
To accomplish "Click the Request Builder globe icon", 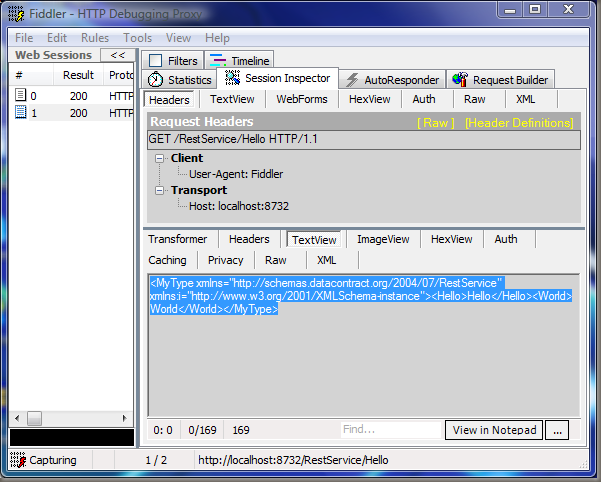I will 460,79.
